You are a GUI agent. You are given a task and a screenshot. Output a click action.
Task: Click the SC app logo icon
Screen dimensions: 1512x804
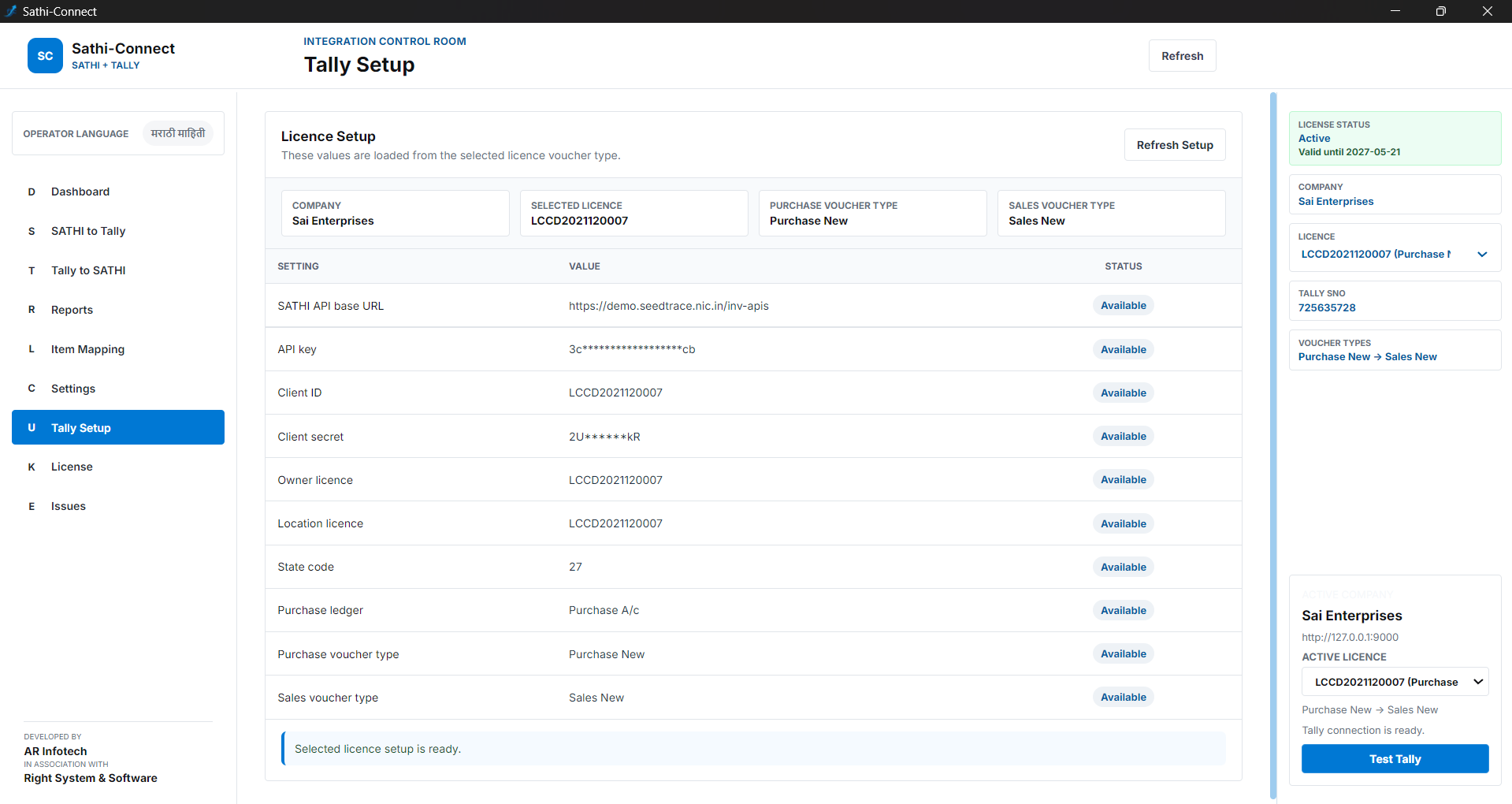point(45,56)
